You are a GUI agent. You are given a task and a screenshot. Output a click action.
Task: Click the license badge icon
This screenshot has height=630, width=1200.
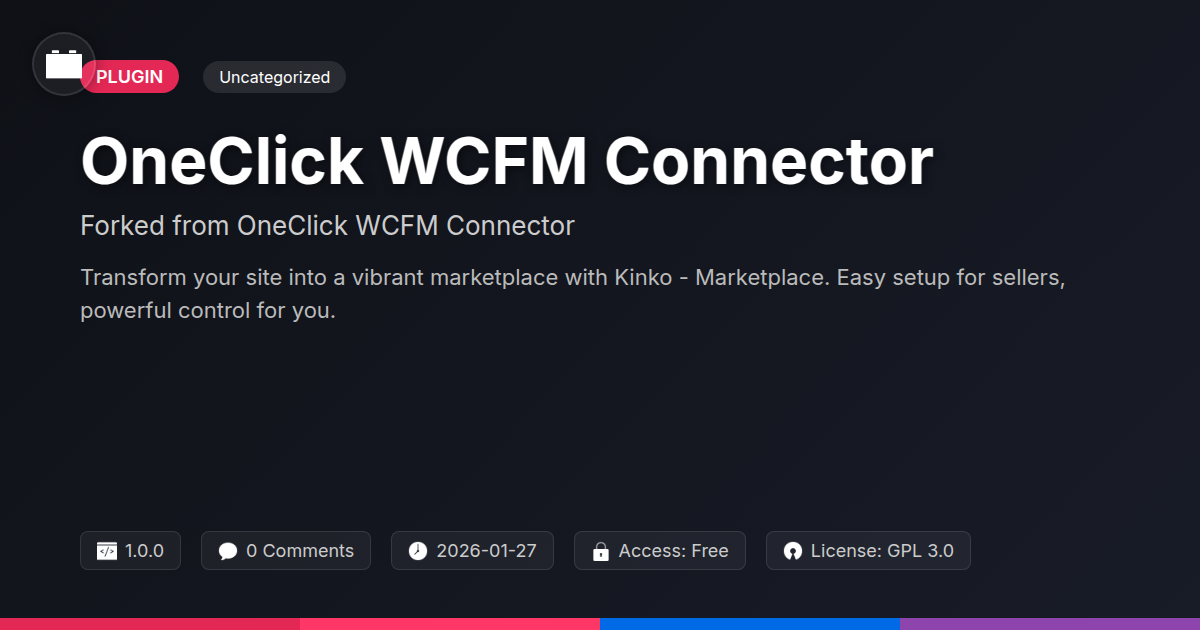click(793, 551)
